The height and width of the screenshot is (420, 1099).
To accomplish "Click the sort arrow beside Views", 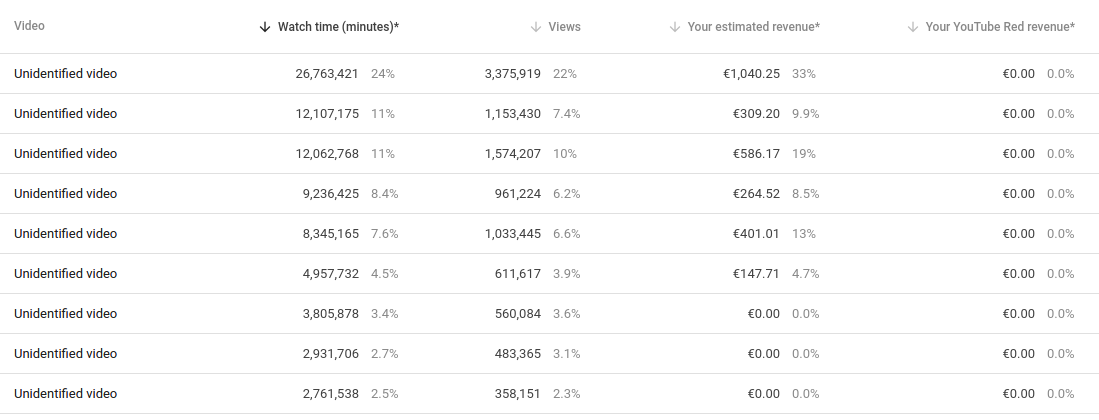I will tap(536, 27).
